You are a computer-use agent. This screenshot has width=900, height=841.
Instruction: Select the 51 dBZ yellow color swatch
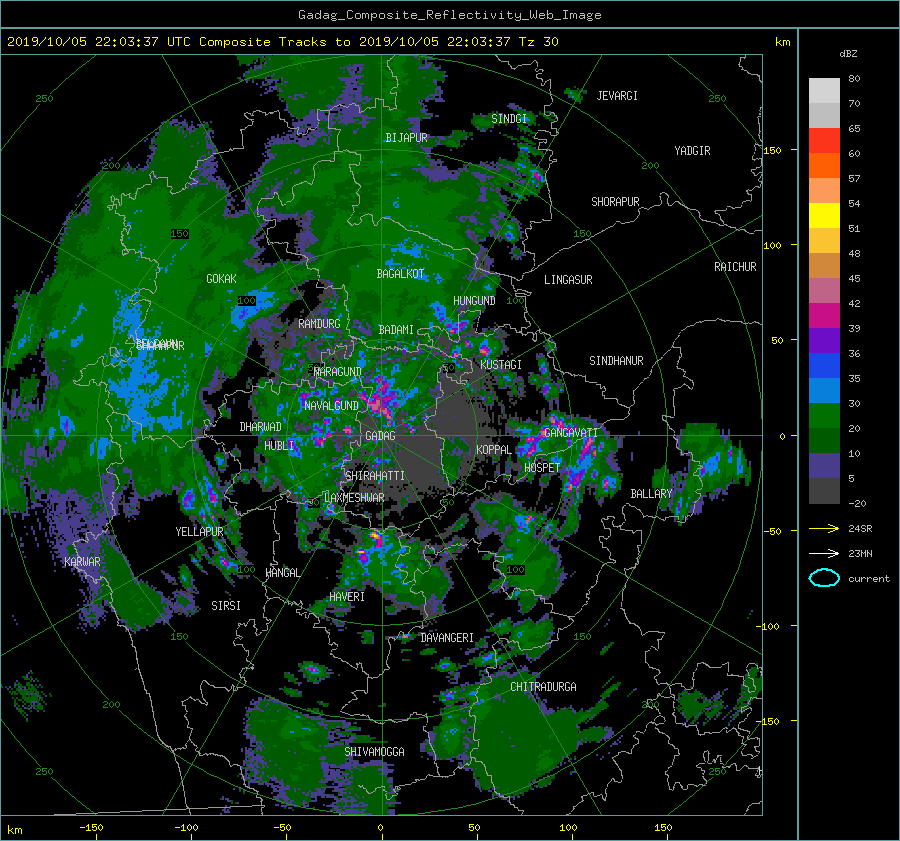coord(824,215)
